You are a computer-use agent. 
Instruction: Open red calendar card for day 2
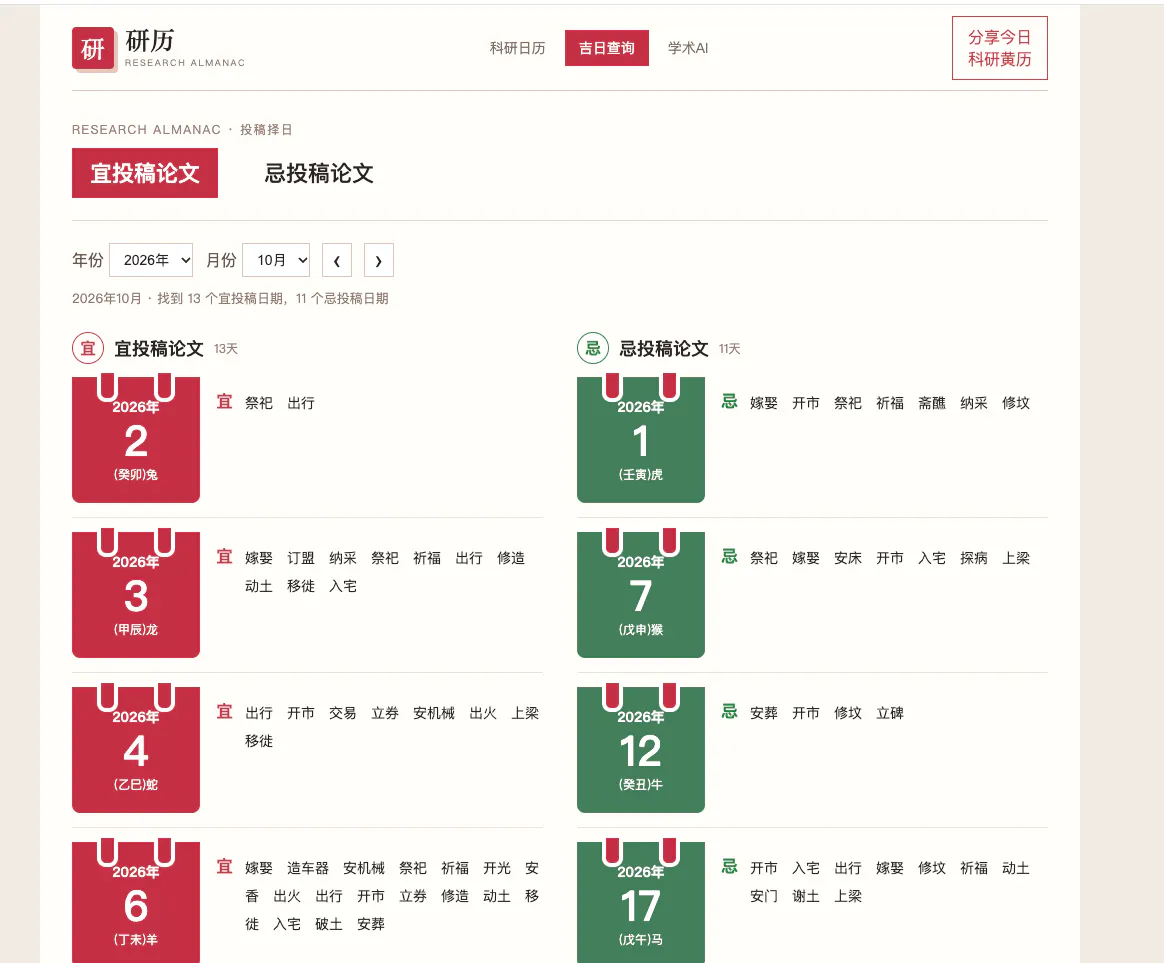coord(136,439)
